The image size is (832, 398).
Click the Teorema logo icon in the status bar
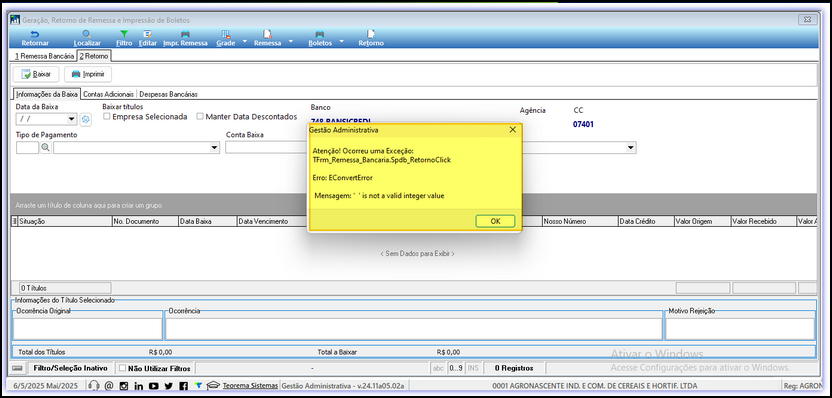pos(198,385)
